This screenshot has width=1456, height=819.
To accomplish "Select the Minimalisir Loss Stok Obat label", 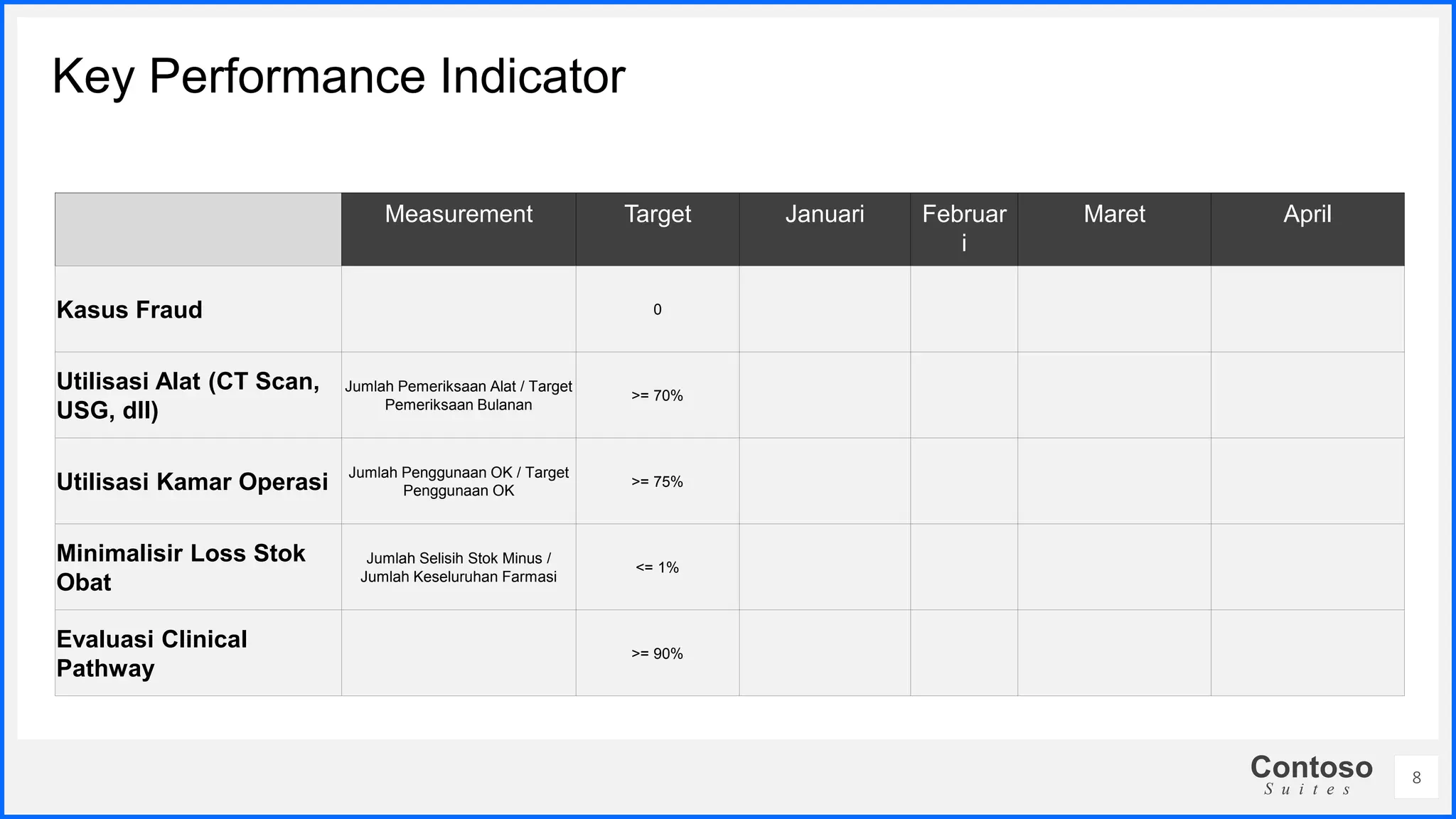I will click(181, 567).
